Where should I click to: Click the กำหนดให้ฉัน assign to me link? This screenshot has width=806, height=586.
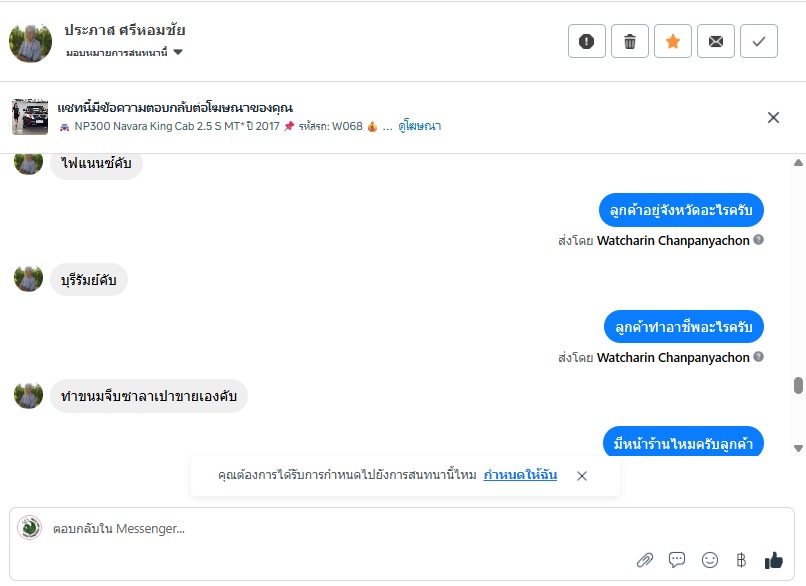[520, 475]
